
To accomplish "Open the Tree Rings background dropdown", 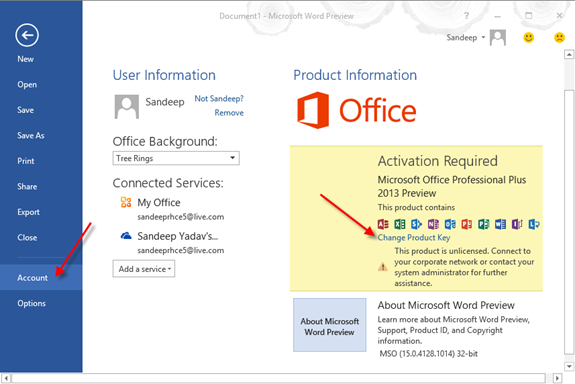I will point(176,158).
